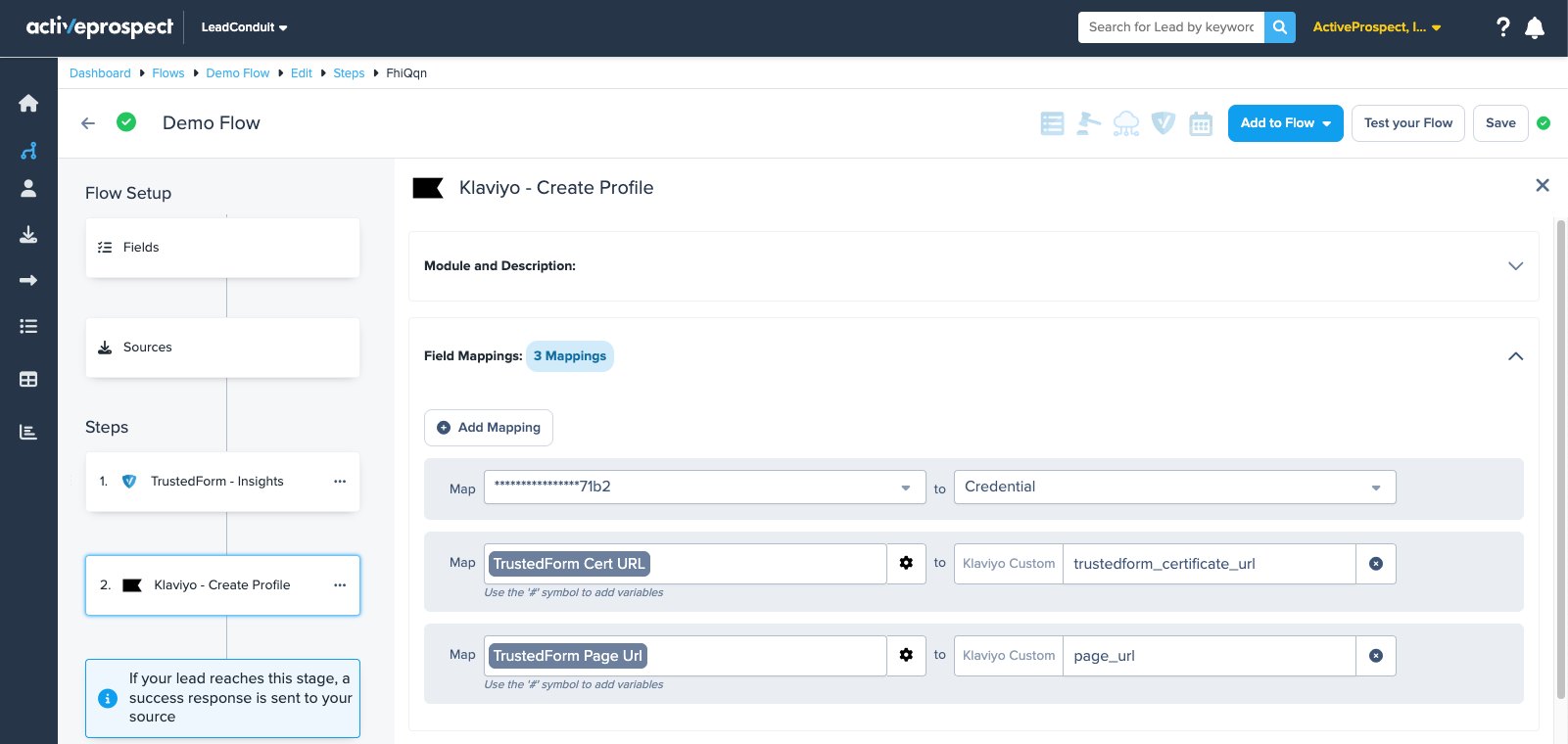1568x744 pixels.
Task: Click the TrustedForm Page Url source field
Action: click(686, 656)
